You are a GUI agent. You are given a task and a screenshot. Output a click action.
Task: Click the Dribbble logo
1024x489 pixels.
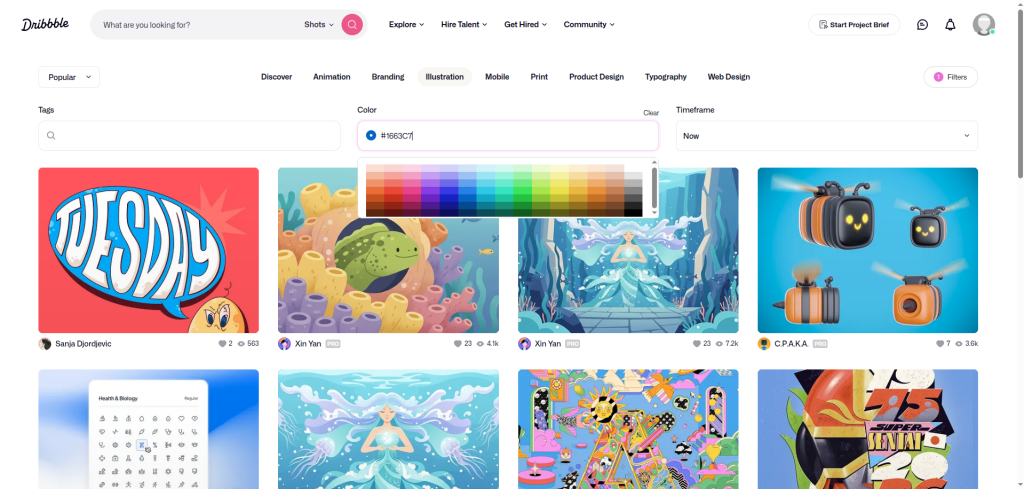coord(45,24)
